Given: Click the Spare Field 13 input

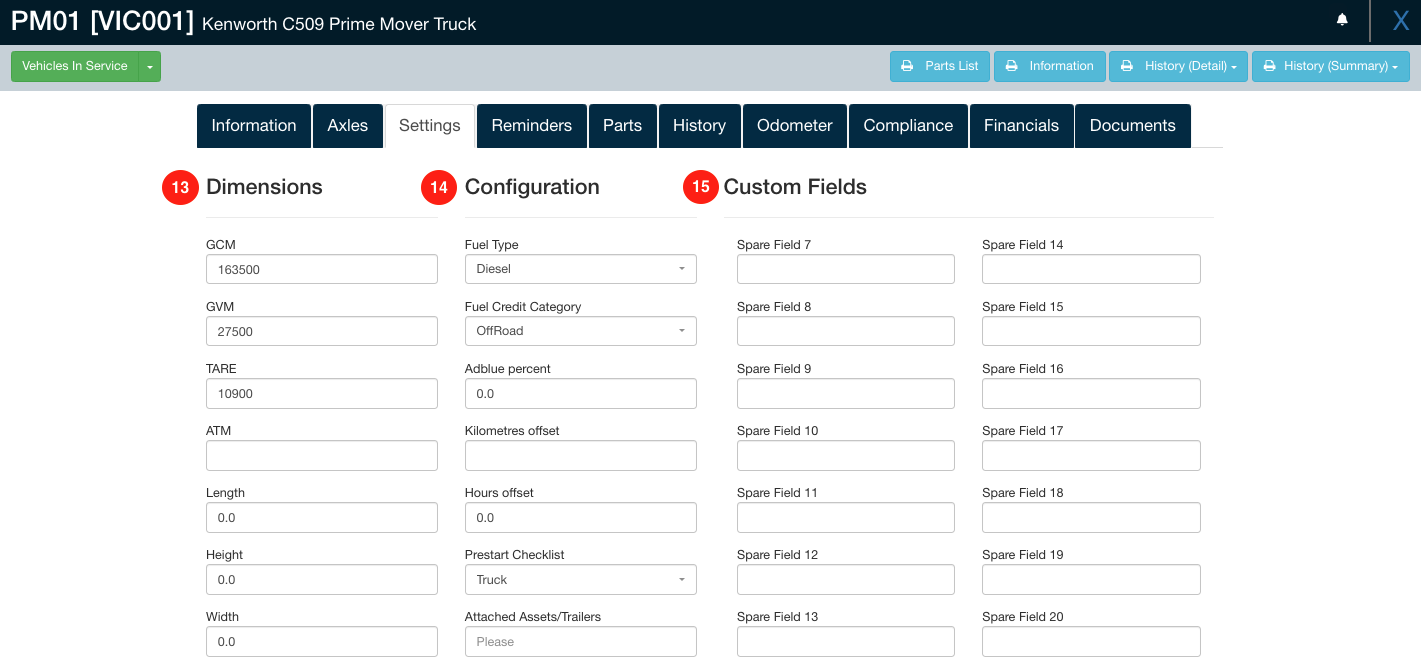Looking at the screenshot, I should point(846,641).
